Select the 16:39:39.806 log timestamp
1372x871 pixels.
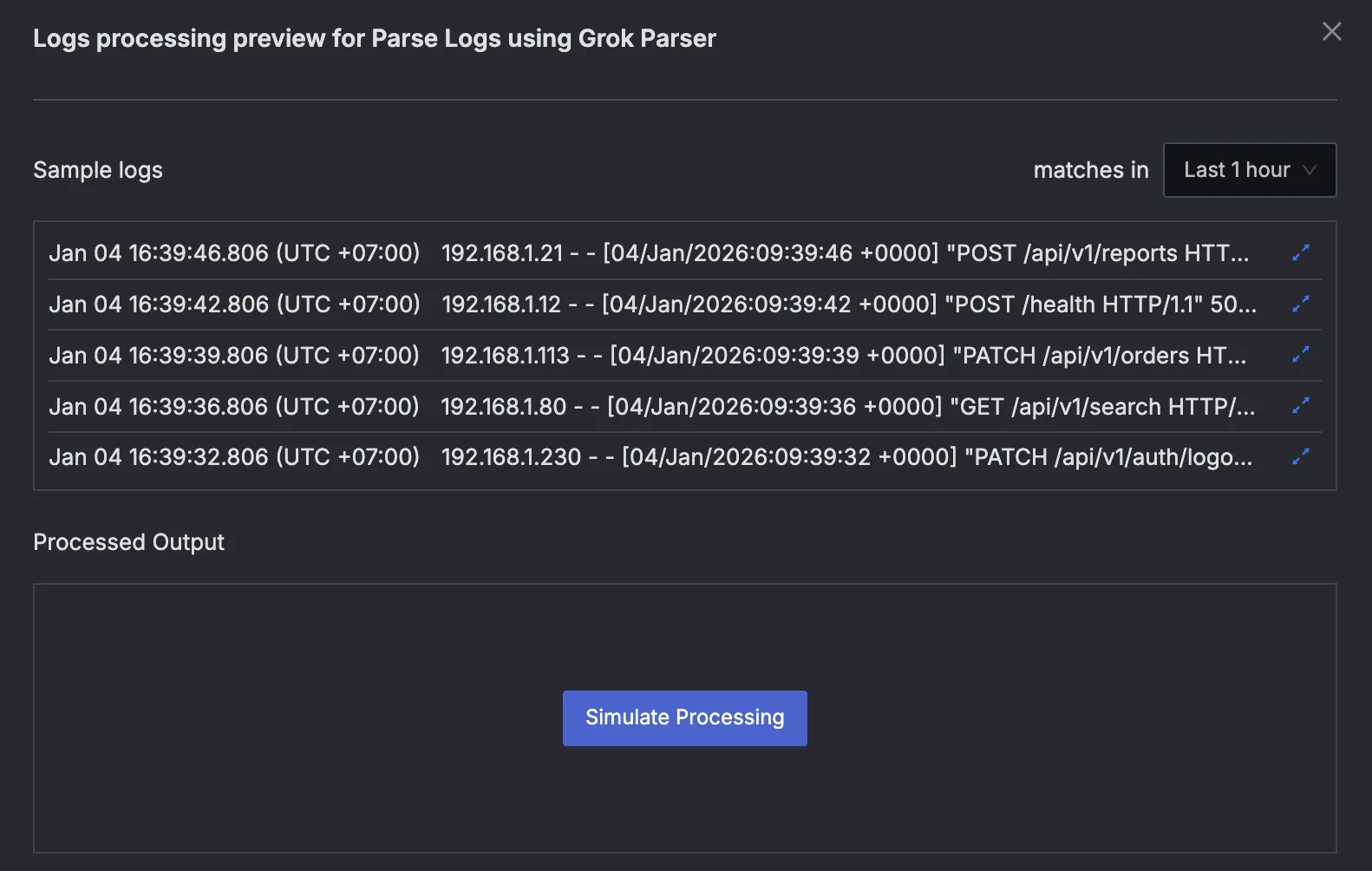(234, 356)
